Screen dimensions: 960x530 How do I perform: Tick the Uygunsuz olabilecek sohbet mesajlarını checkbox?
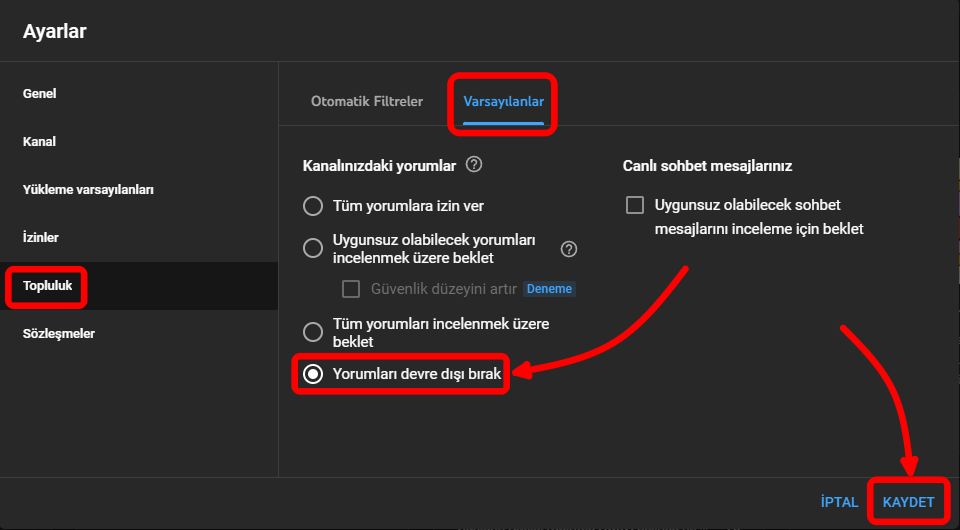tap(634, 205)
